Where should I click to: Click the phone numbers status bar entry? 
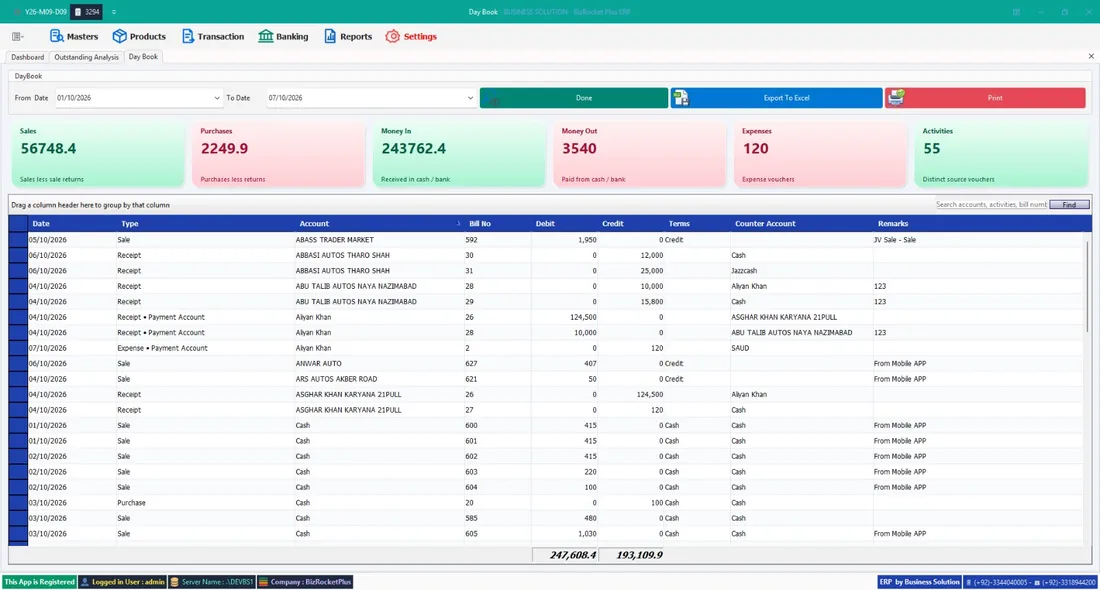(1030, 582)
